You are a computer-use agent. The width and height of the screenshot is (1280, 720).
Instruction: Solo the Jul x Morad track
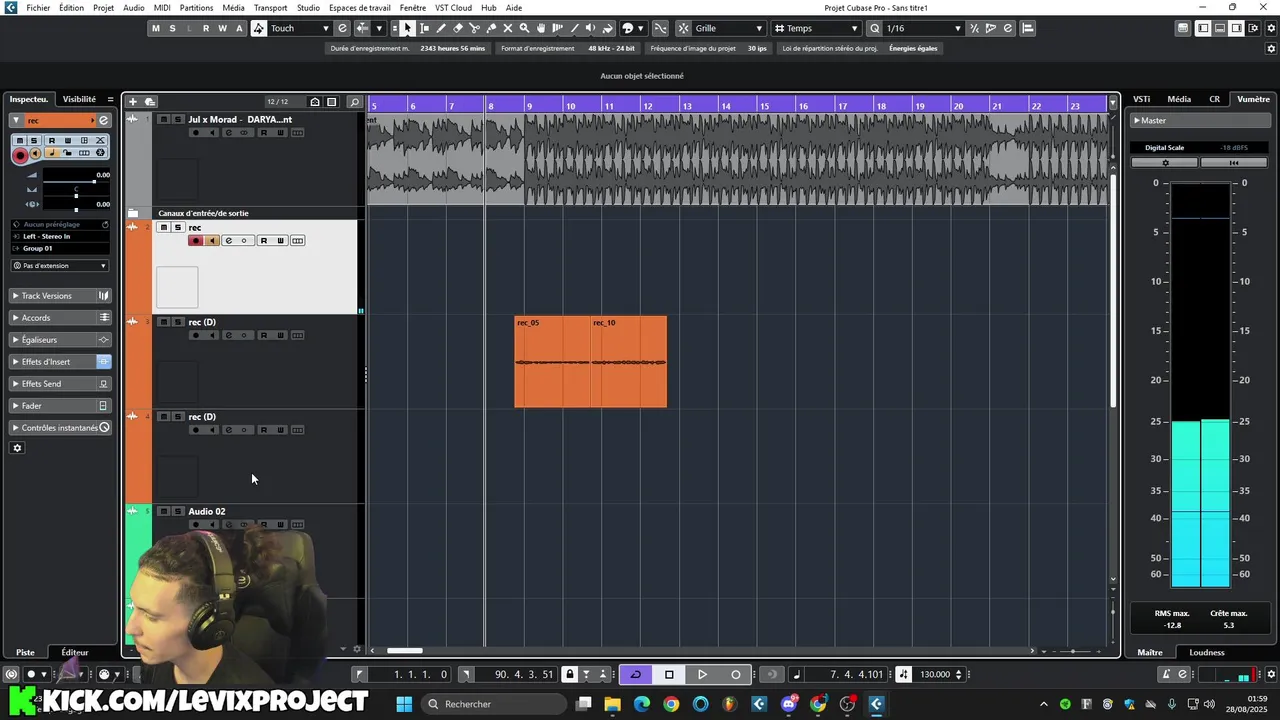point(178,119)
